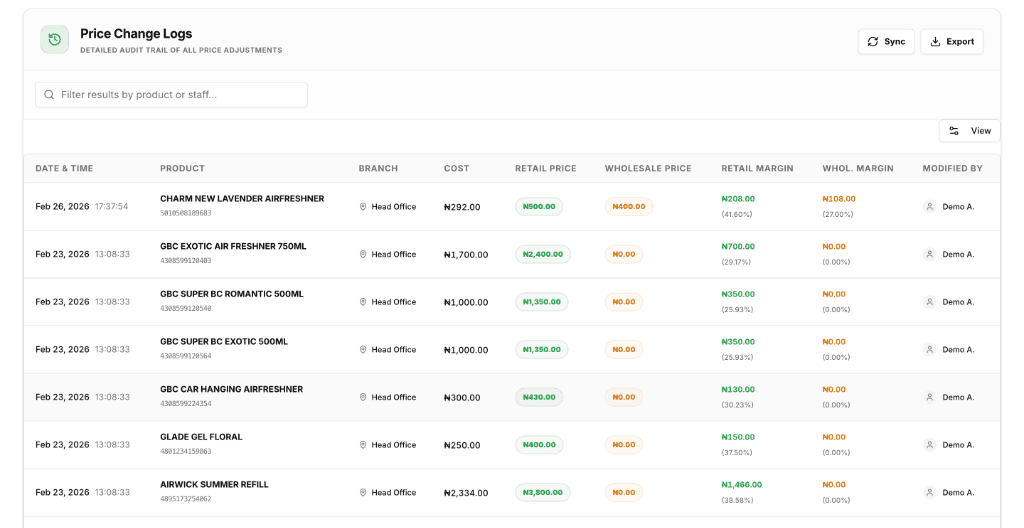Click the ₦130.00 retail margin value
Image resolution: width=1024 pixels, height=528 pixels.
tap(738, 389)
